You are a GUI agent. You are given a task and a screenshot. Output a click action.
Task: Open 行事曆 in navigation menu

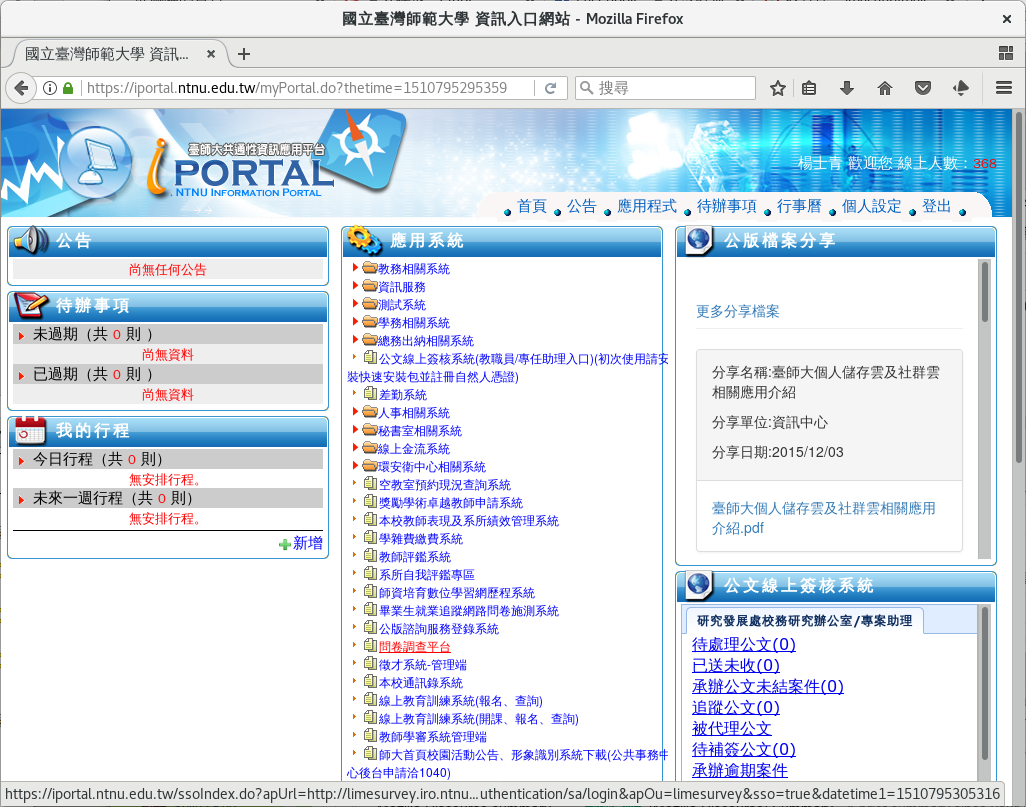799,206
